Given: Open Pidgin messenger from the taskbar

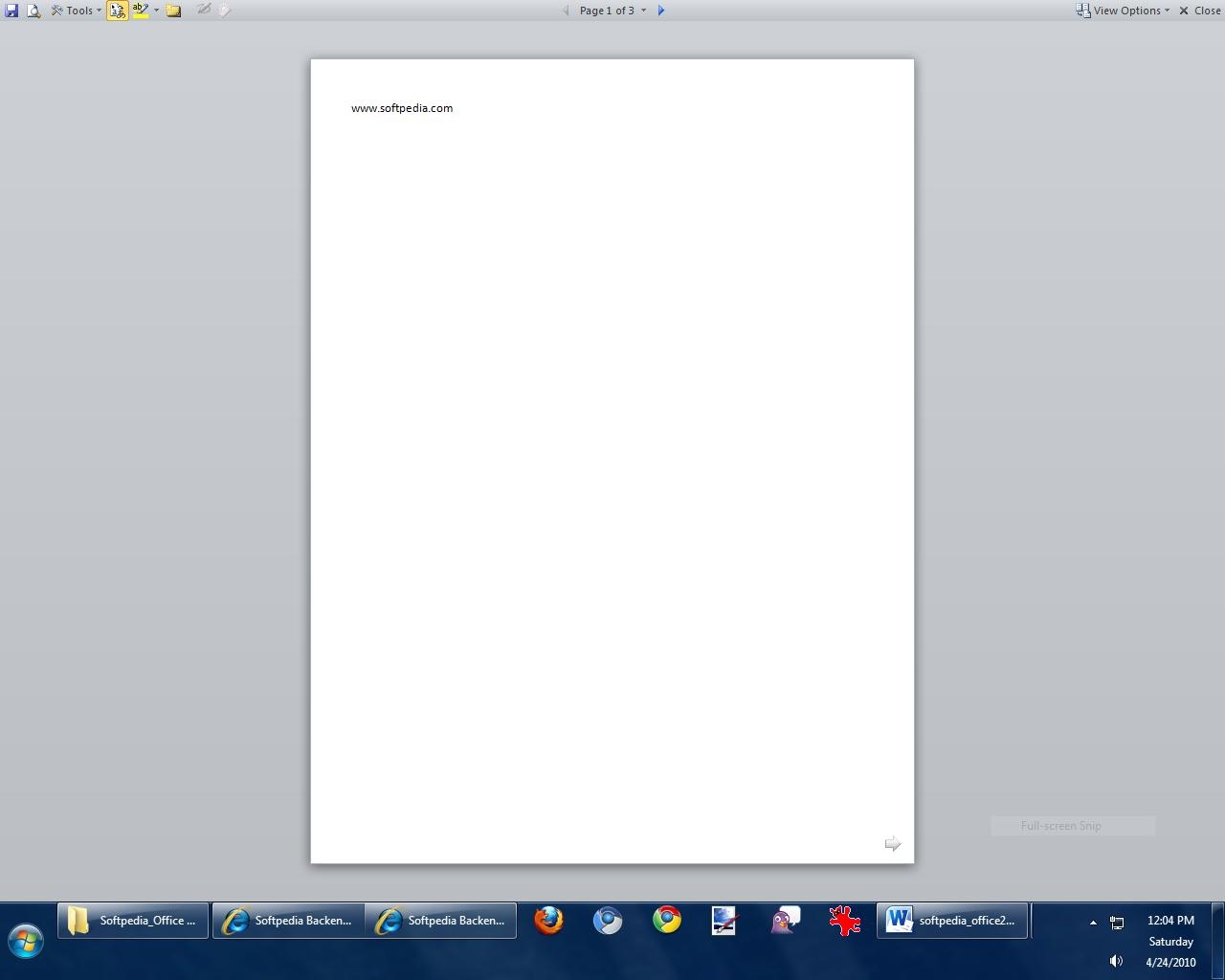Looking at the screenshot, I should [x=785, y=921].
